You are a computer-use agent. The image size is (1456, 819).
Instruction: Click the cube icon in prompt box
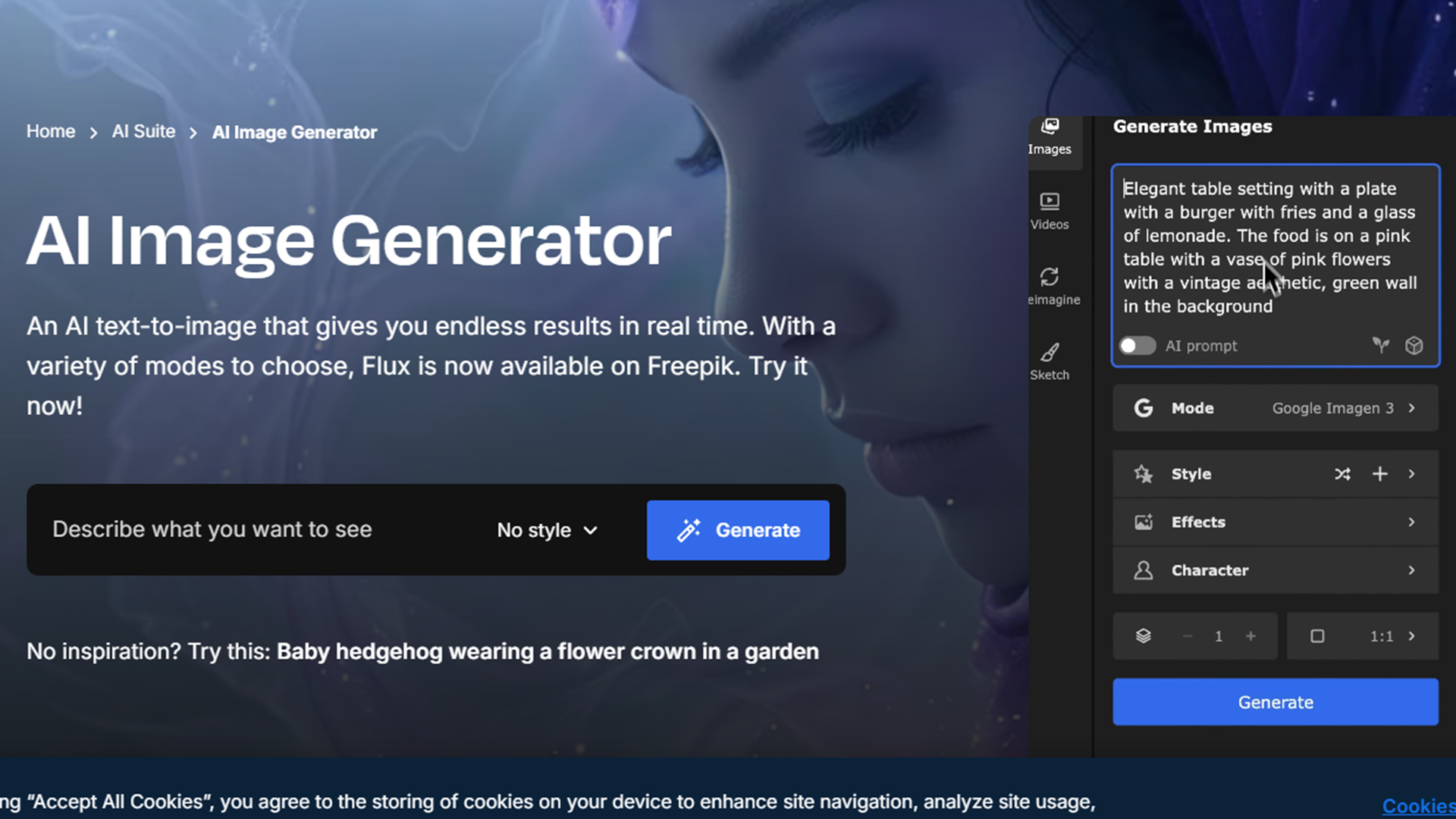click(x=1414, y=346)
